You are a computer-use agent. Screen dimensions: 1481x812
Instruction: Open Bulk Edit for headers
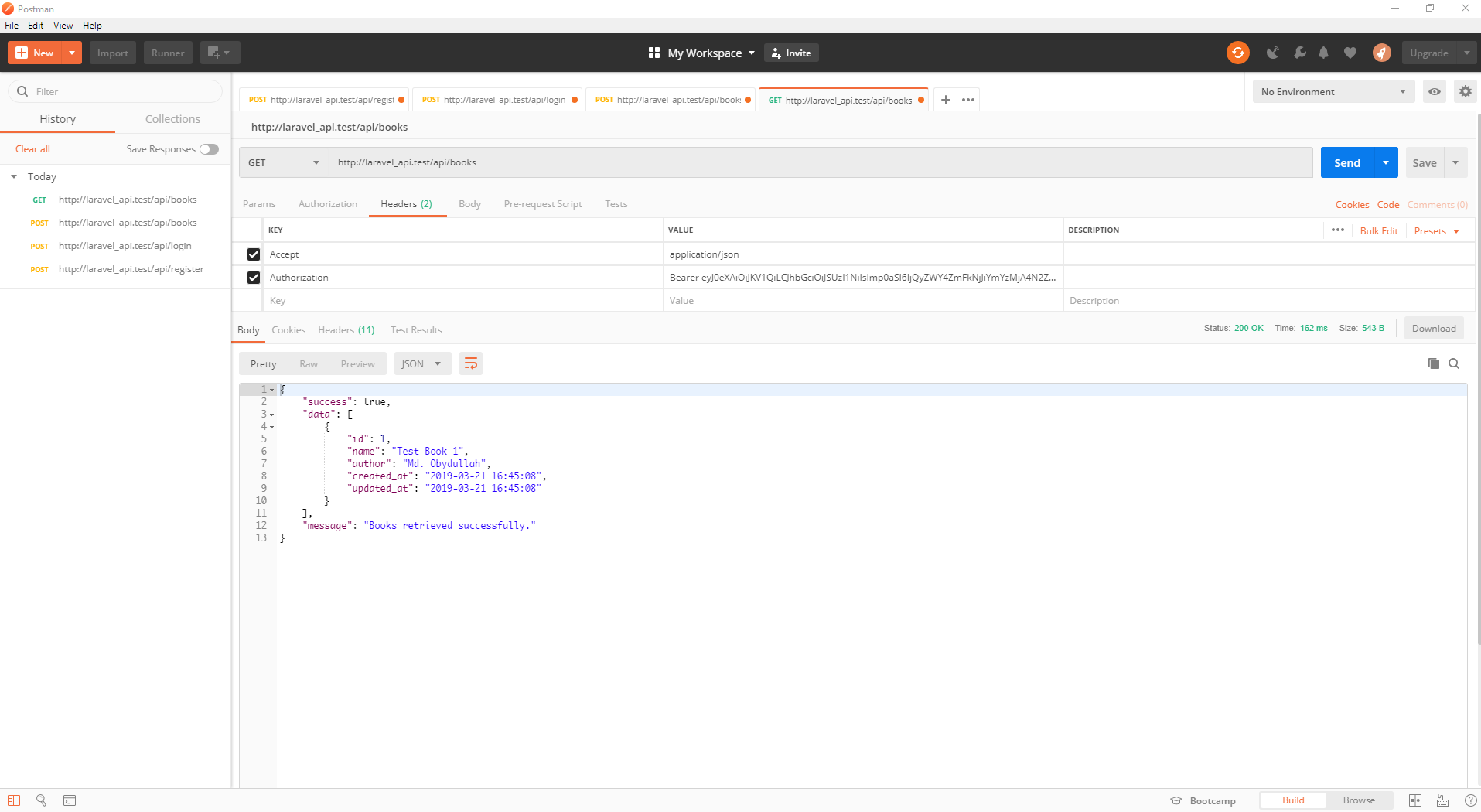pos(1379,230)
